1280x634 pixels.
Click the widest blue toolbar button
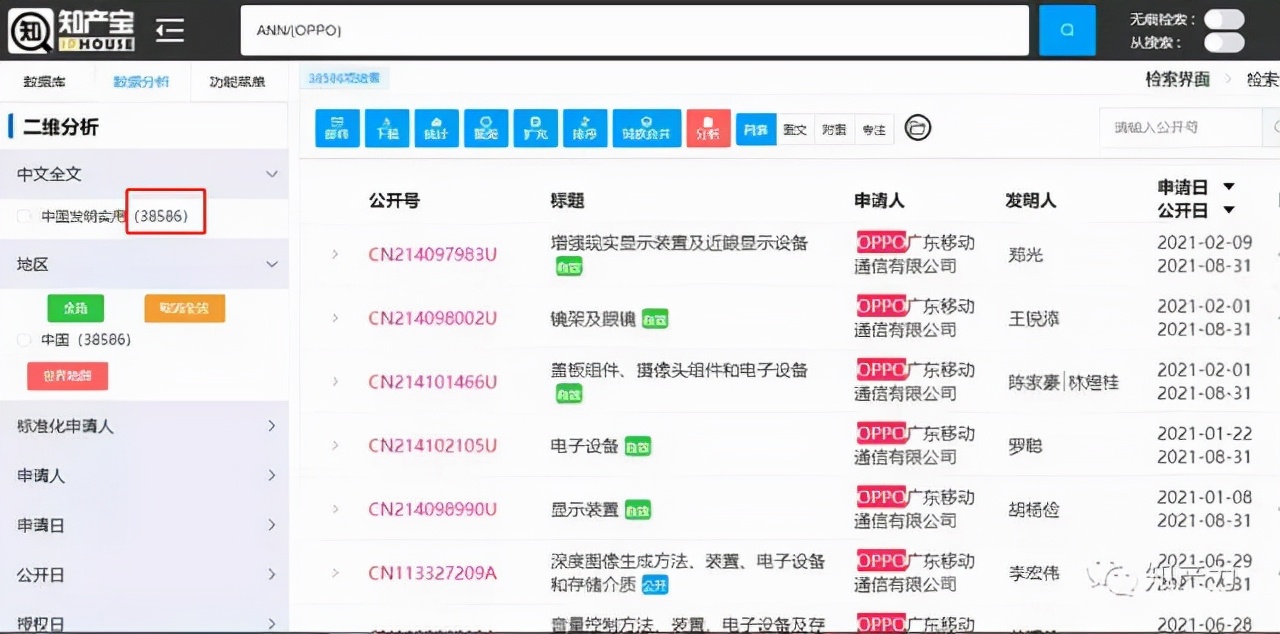[x=647, y=128]
